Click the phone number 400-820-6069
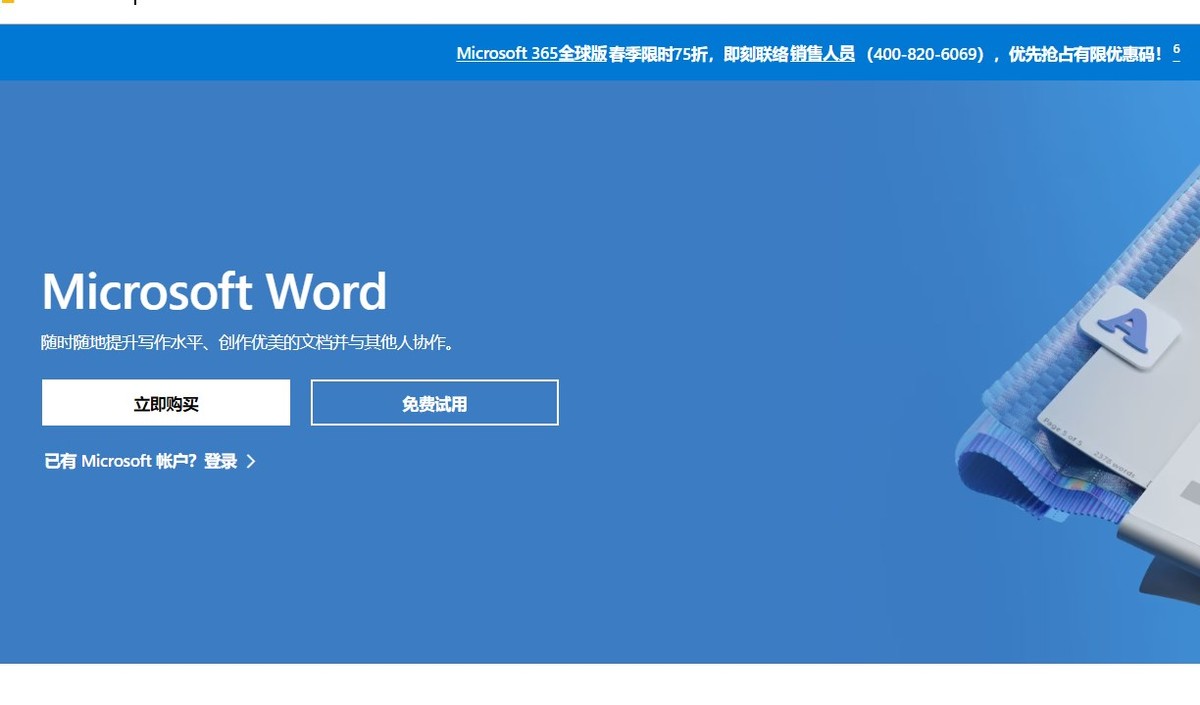This screenshot has height=705, width=1200. [x=925, y=53]
